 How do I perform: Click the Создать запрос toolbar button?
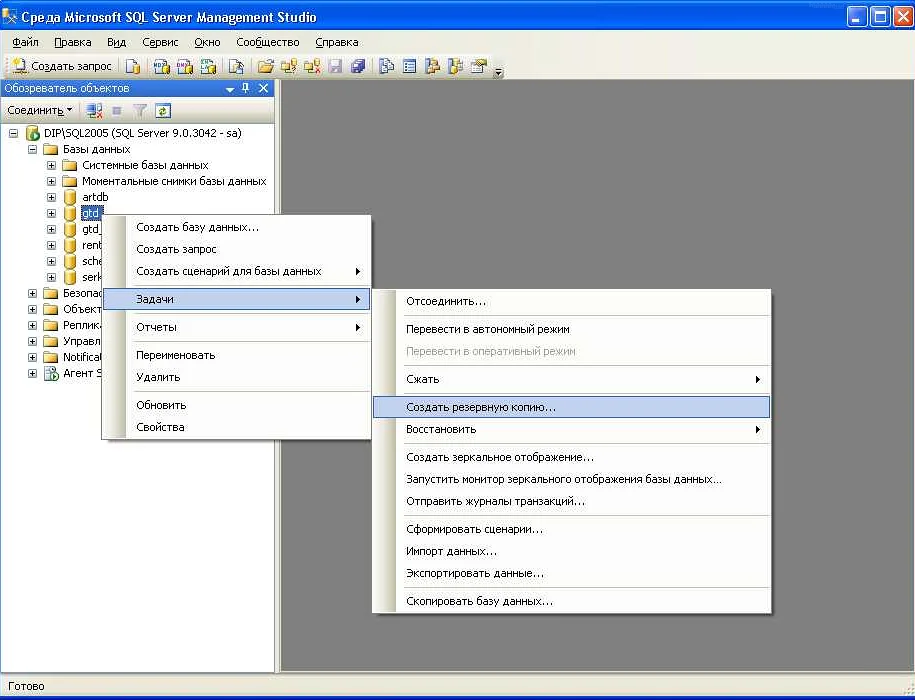(x=64, y=66)
